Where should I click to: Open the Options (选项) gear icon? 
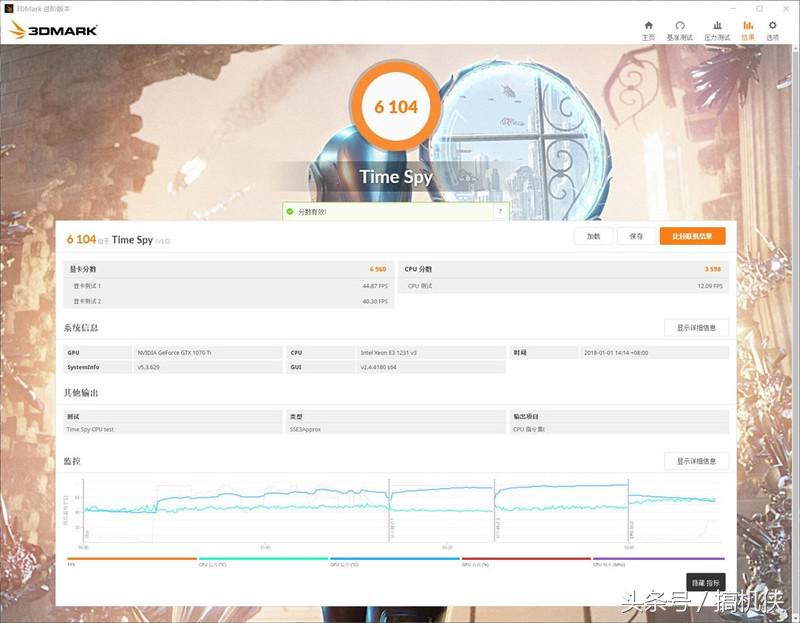[772, 25]
